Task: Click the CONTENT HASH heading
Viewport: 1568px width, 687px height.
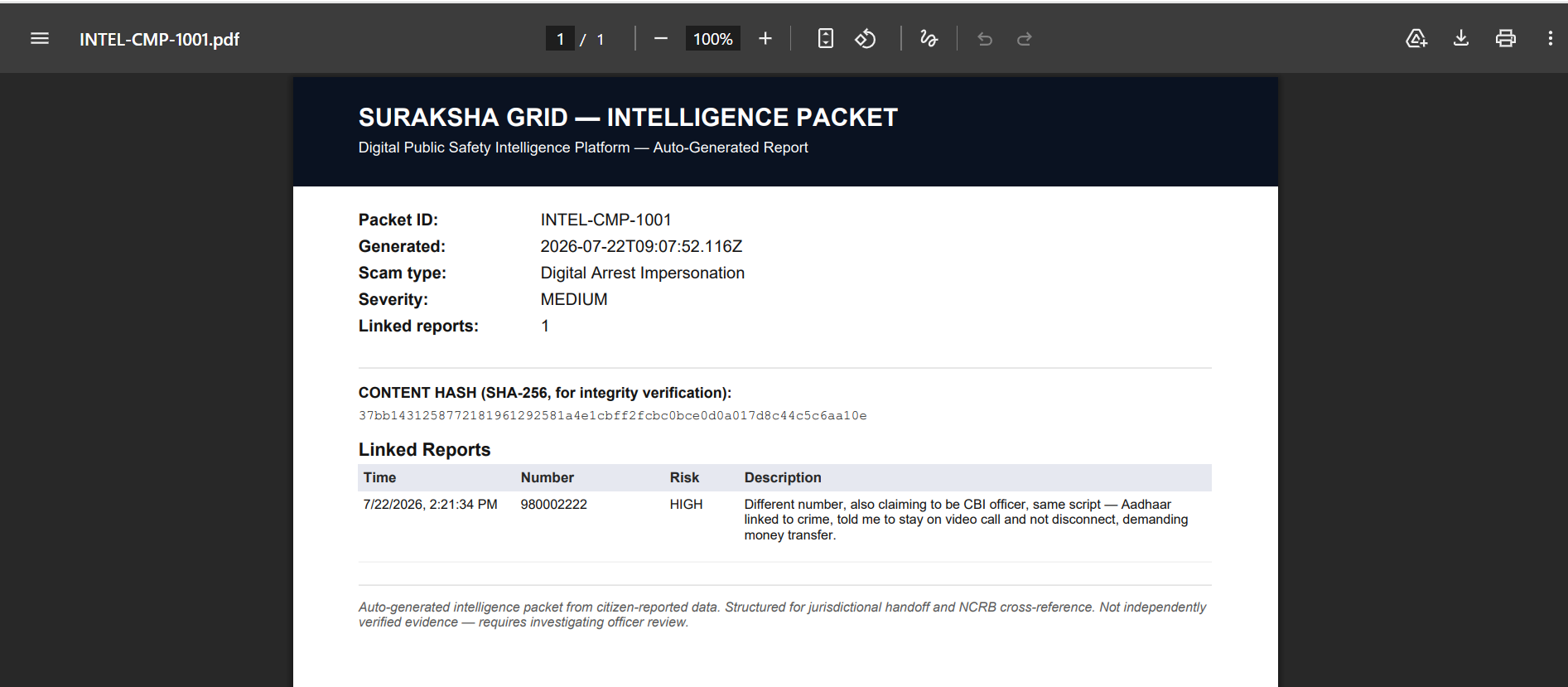Action: click(x=545, y=393)
